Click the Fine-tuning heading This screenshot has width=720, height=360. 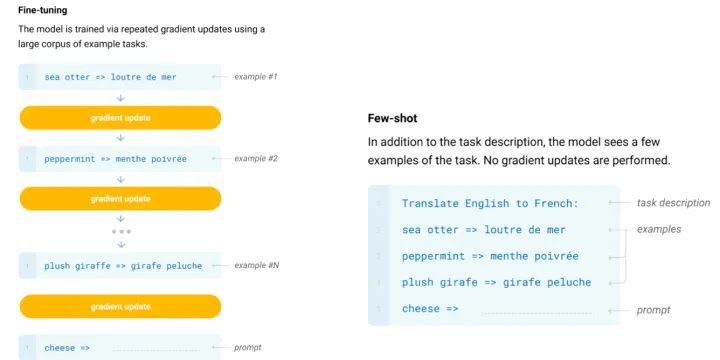43,10
